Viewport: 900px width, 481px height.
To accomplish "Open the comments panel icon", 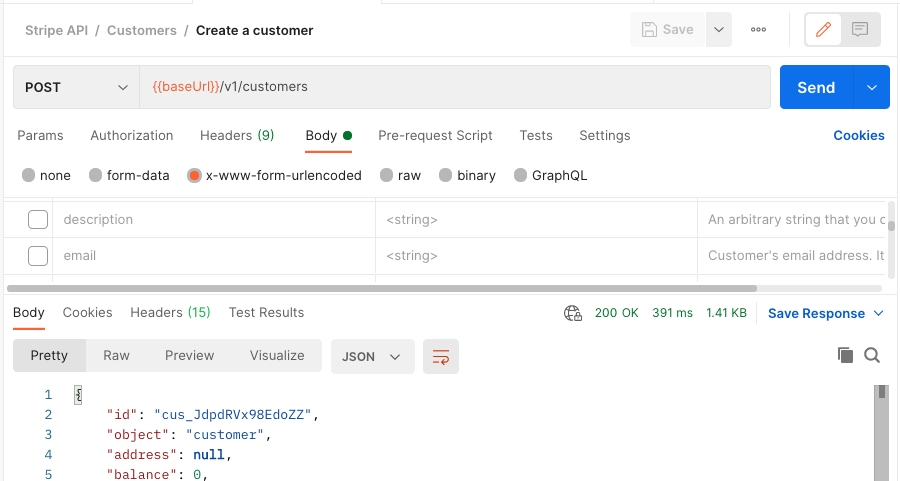I will coord(860,30).
